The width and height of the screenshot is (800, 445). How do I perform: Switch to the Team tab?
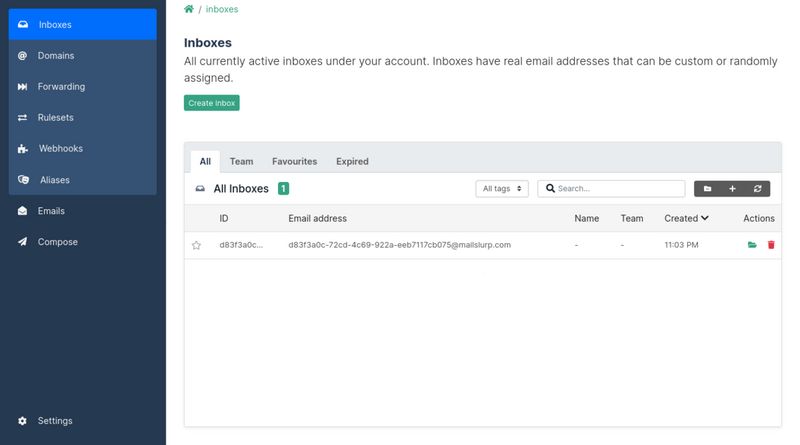[x=241, y=161]
